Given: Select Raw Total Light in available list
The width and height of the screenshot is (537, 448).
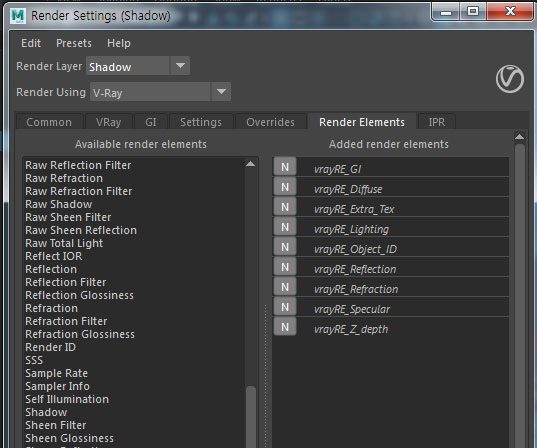Looking at the screenshot, I should [x=64, y=243].
